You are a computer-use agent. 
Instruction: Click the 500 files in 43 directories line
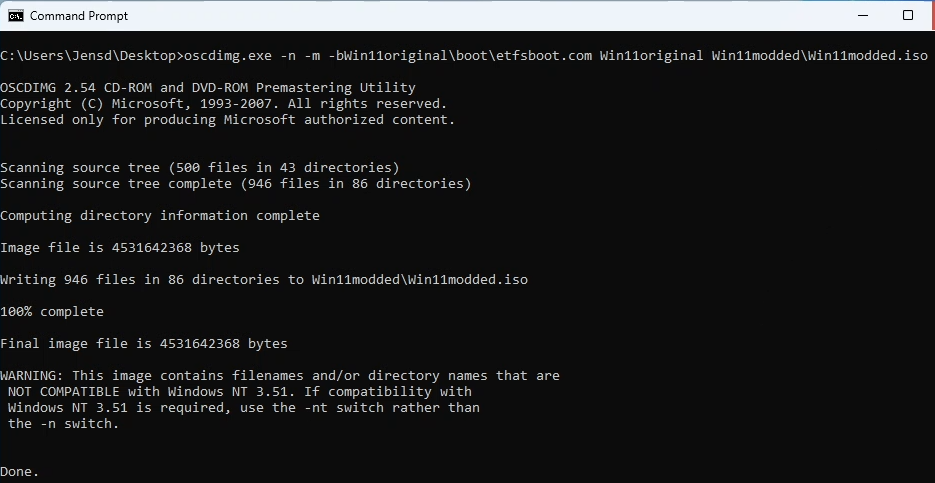coord(200,168)
